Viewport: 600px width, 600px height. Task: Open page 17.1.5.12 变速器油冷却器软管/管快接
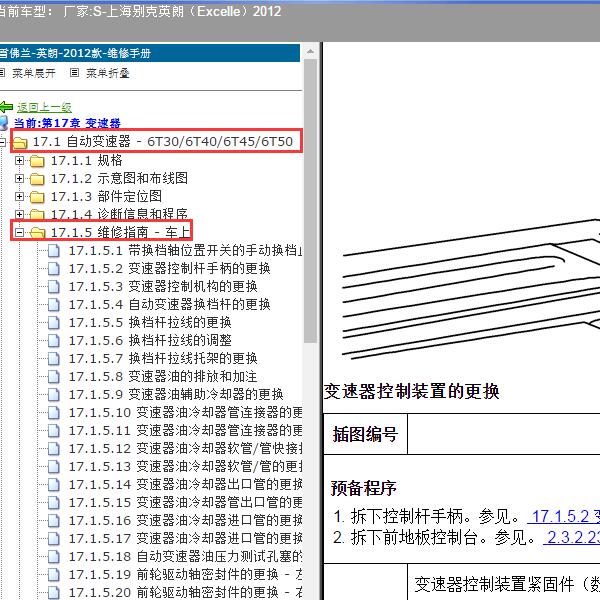(x=185, y=448)
